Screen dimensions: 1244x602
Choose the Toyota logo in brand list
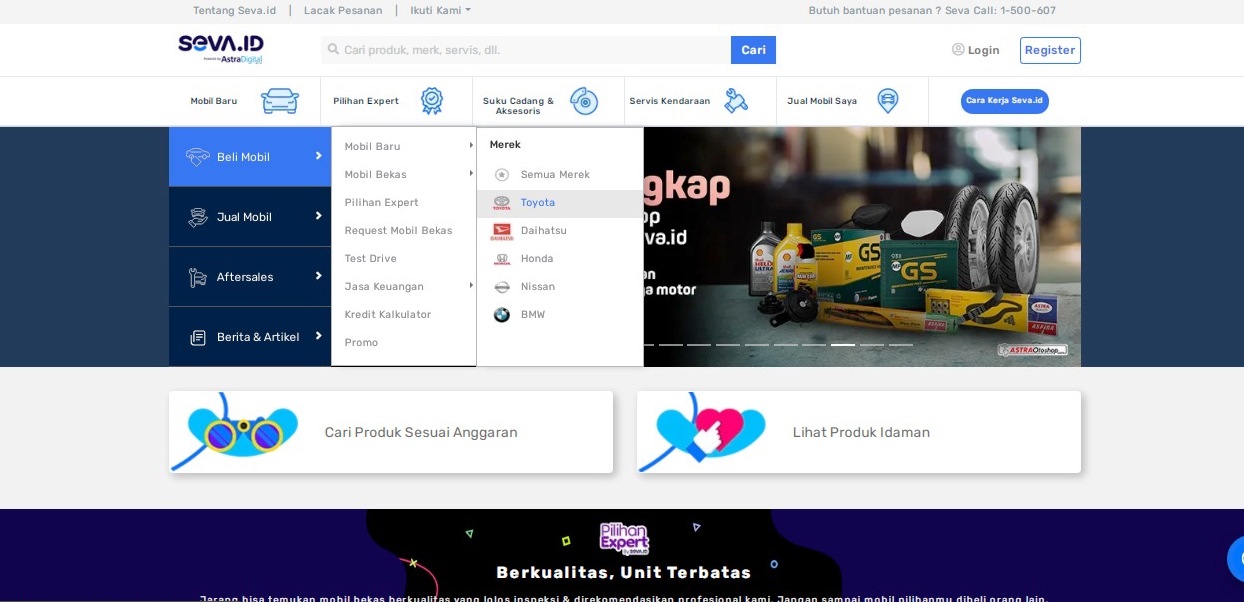pos(502,203)
